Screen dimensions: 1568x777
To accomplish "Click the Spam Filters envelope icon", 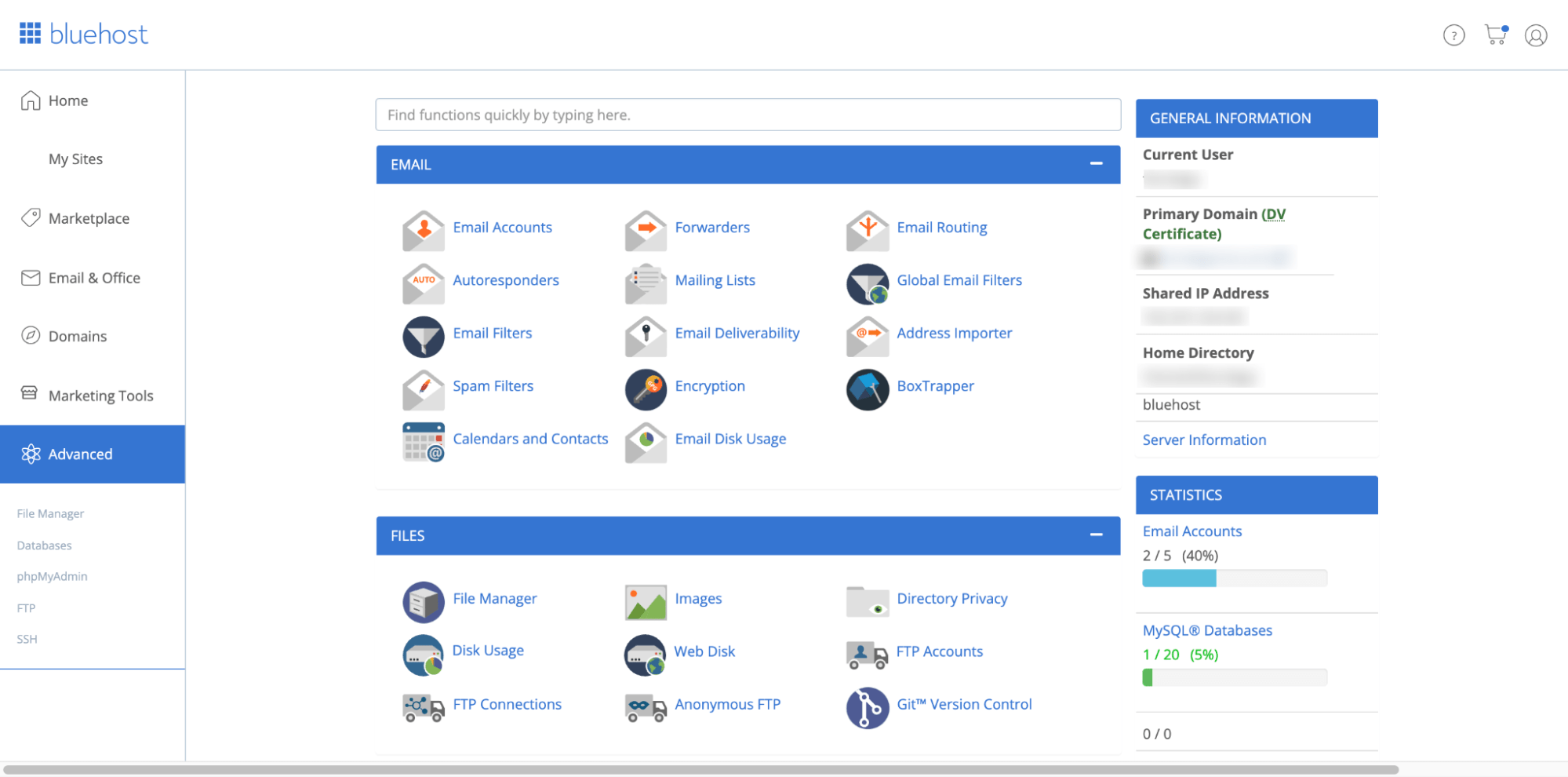I will [424, 389].
